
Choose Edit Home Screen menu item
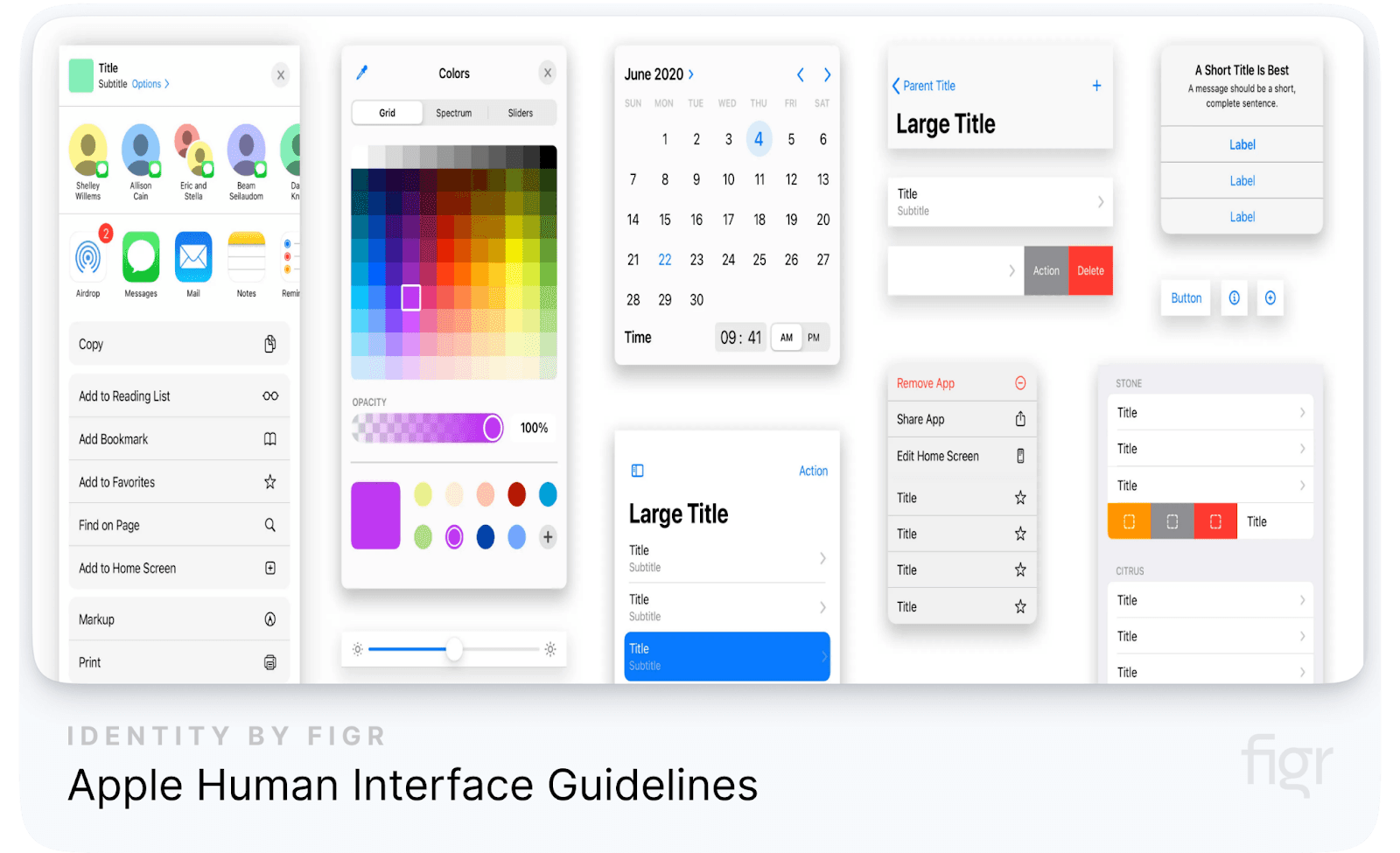click(x=962, y=456)
